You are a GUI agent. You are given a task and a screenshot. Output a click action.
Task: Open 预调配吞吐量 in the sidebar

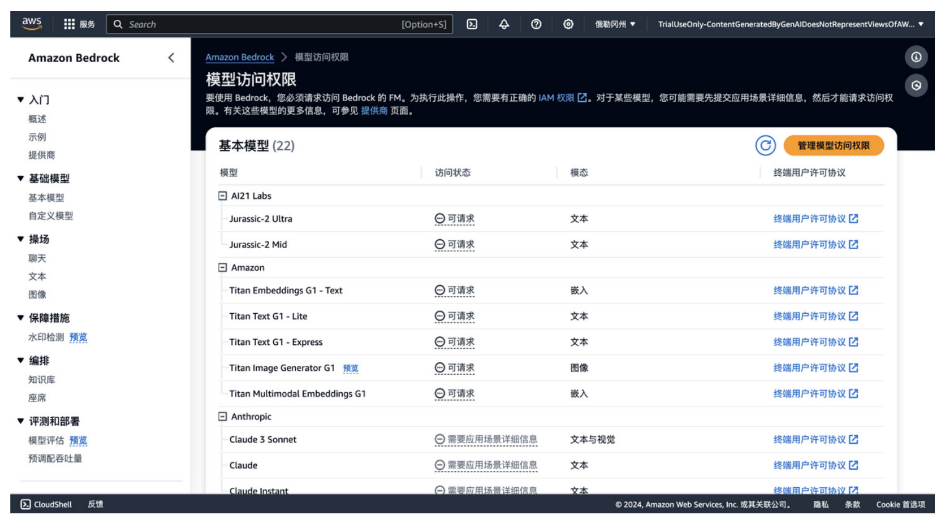click(x=55, y=459)
